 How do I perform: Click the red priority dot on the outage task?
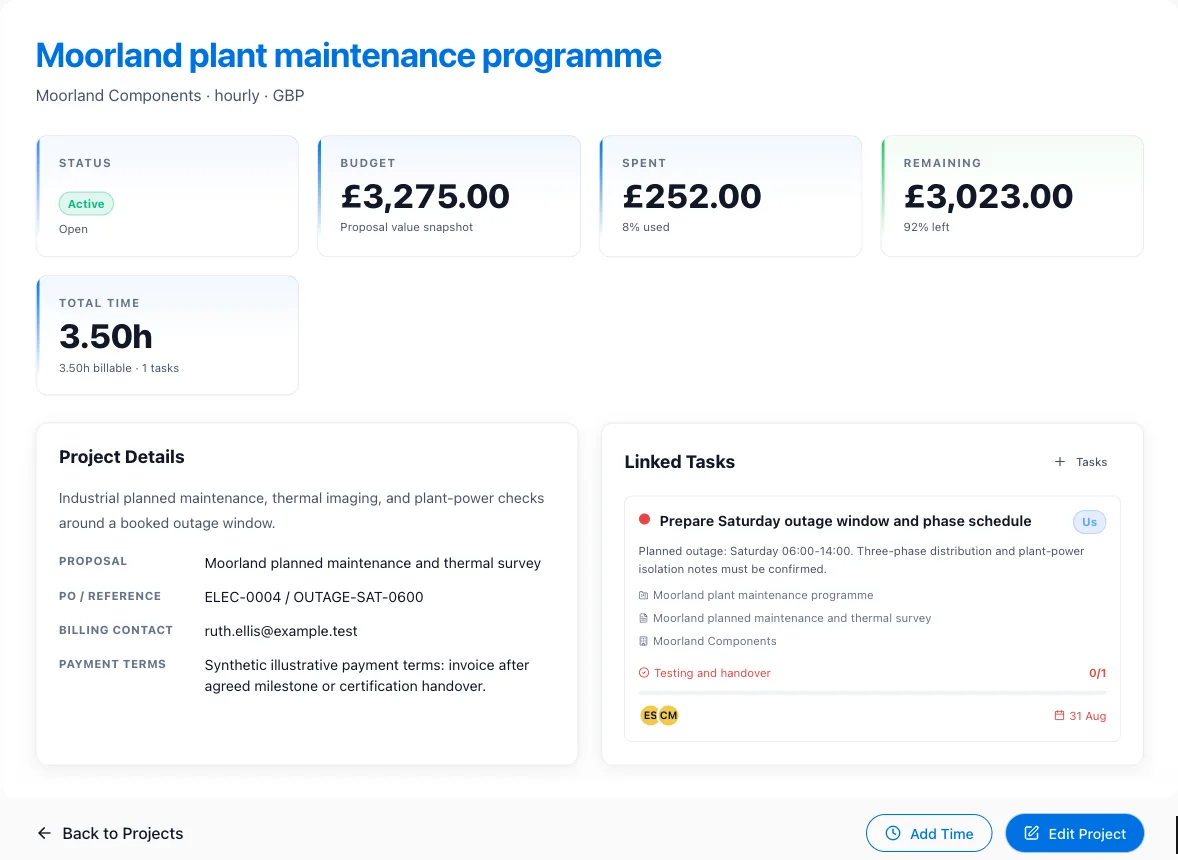(644, 519)
